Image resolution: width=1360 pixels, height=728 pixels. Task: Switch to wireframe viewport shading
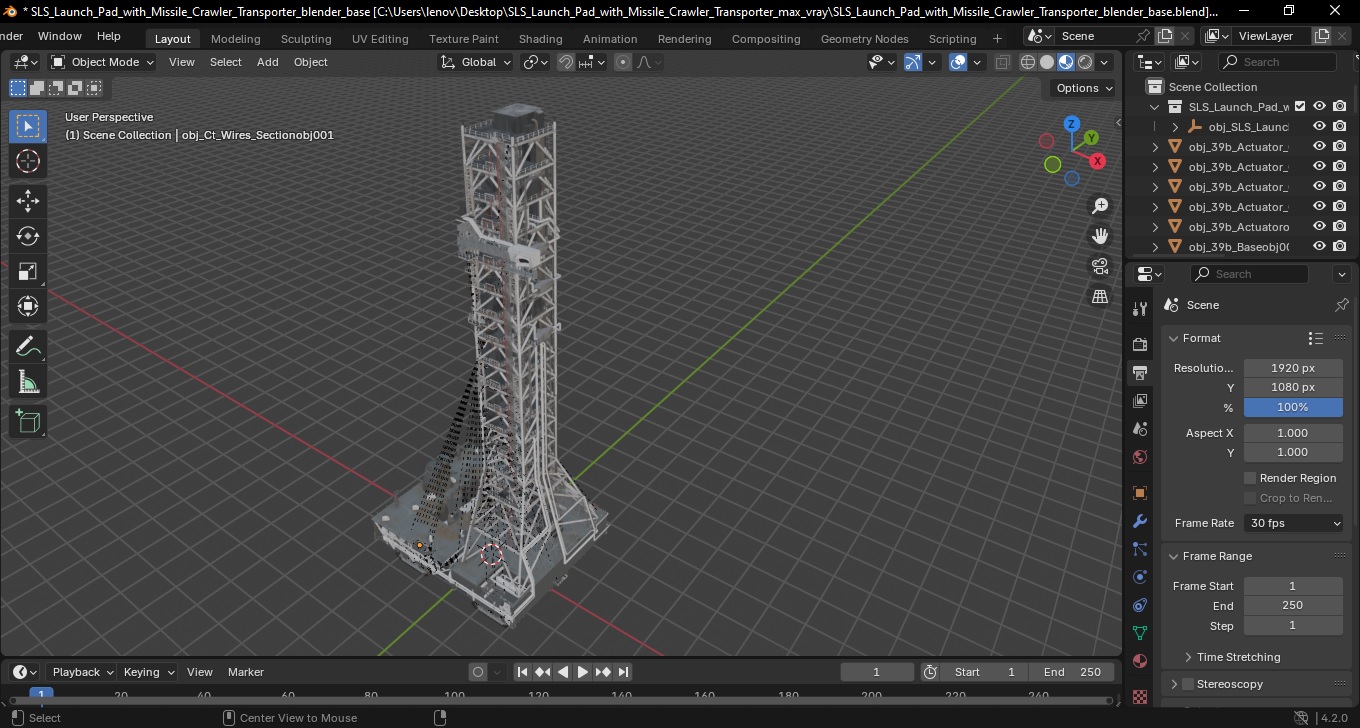[x=1028, y=62]
